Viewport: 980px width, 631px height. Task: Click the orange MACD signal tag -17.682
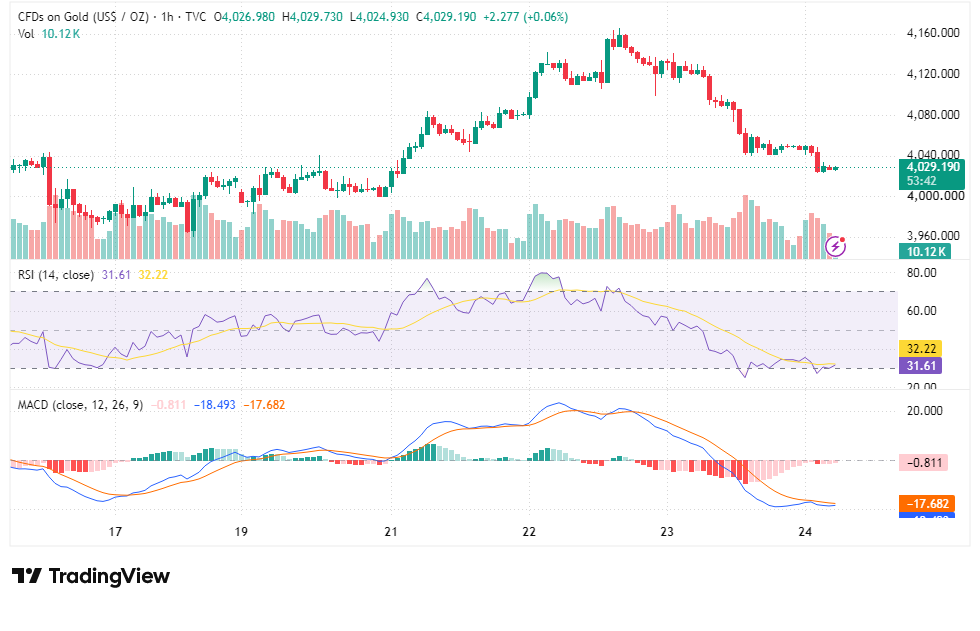(x=927, y=504)
